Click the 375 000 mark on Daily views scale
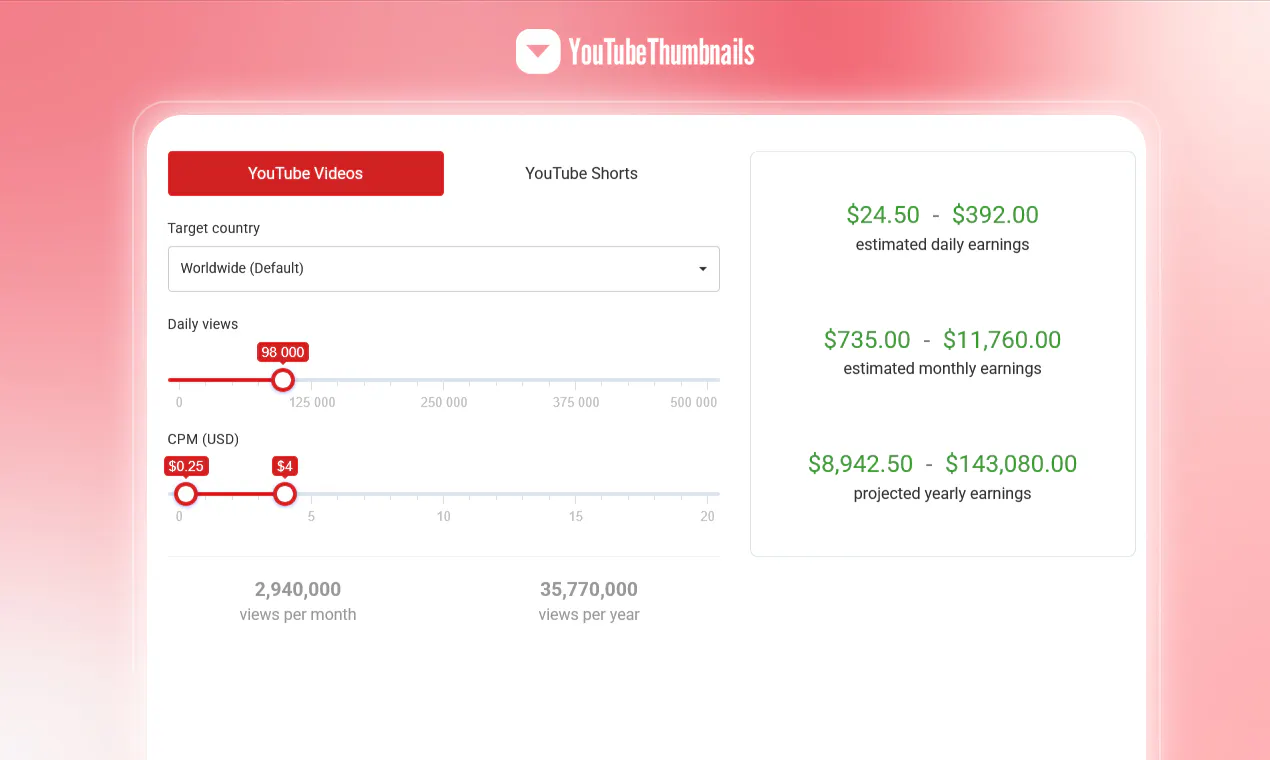This screenshot has height=760, width=1270. point(576,402)
